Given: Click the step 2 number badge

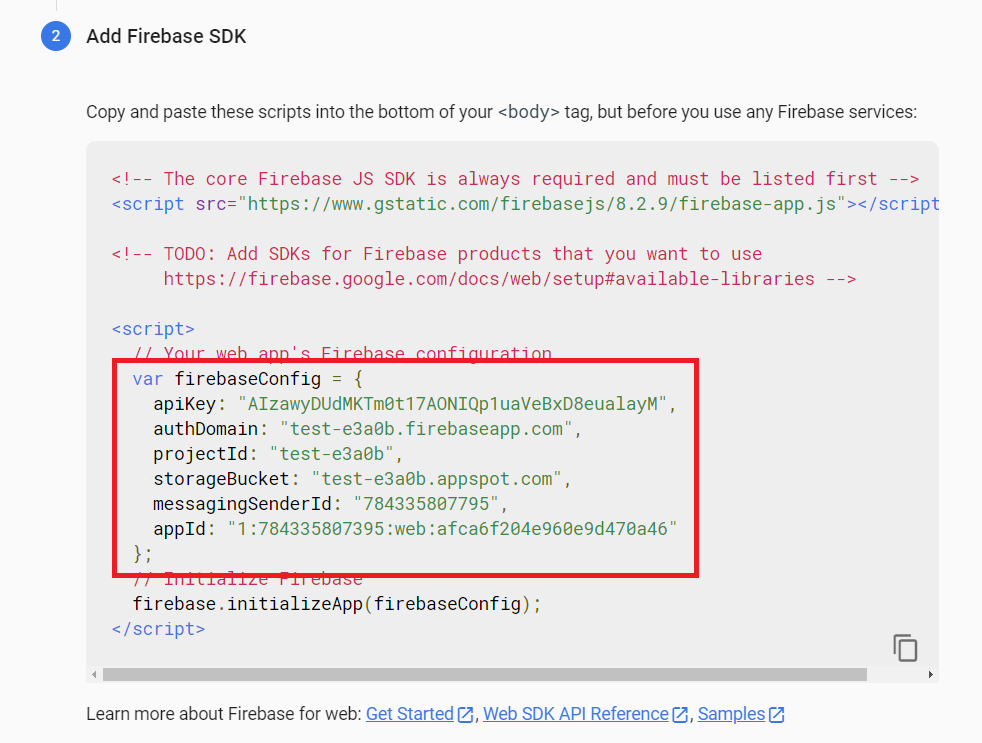Looking at the screenshot, I should (56, 36).
